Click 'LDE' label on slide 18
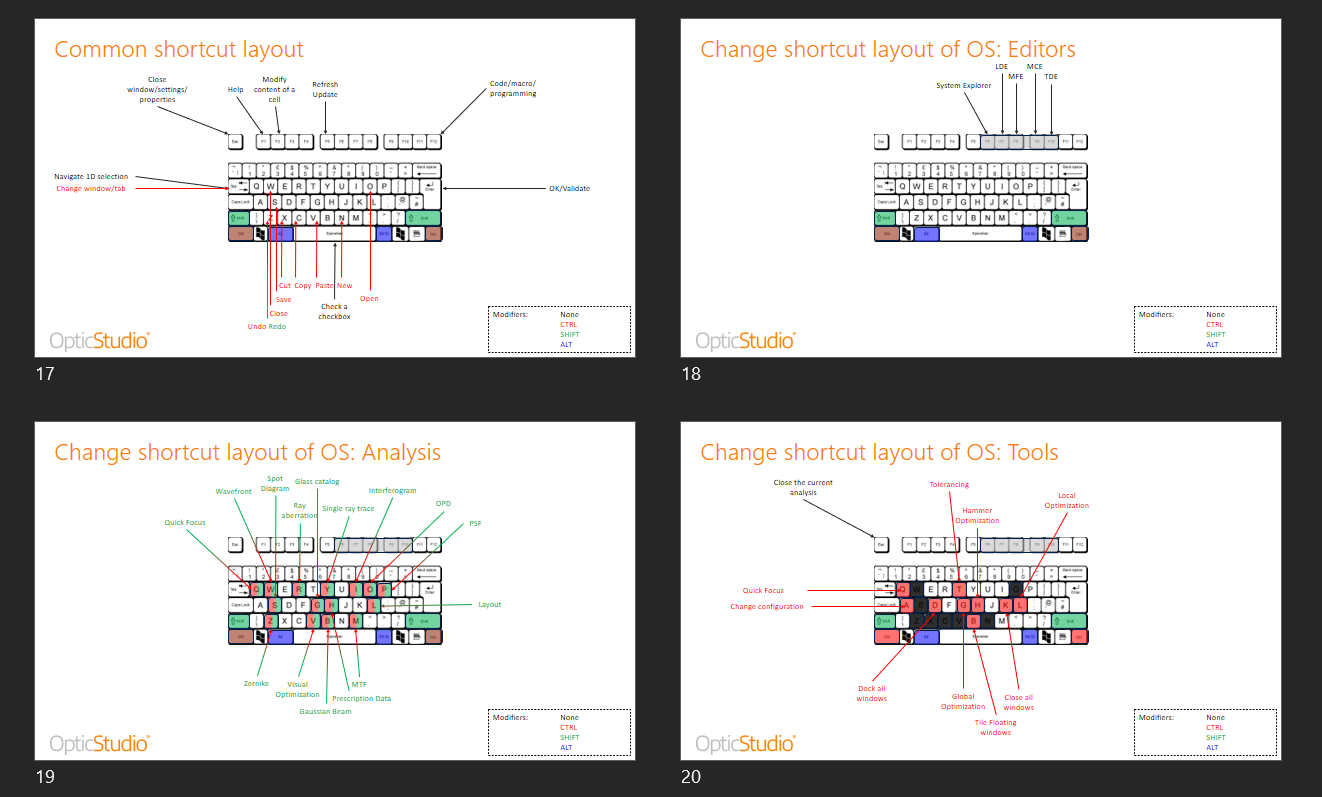This screenshot has width=1322, height=797. 1002,66
